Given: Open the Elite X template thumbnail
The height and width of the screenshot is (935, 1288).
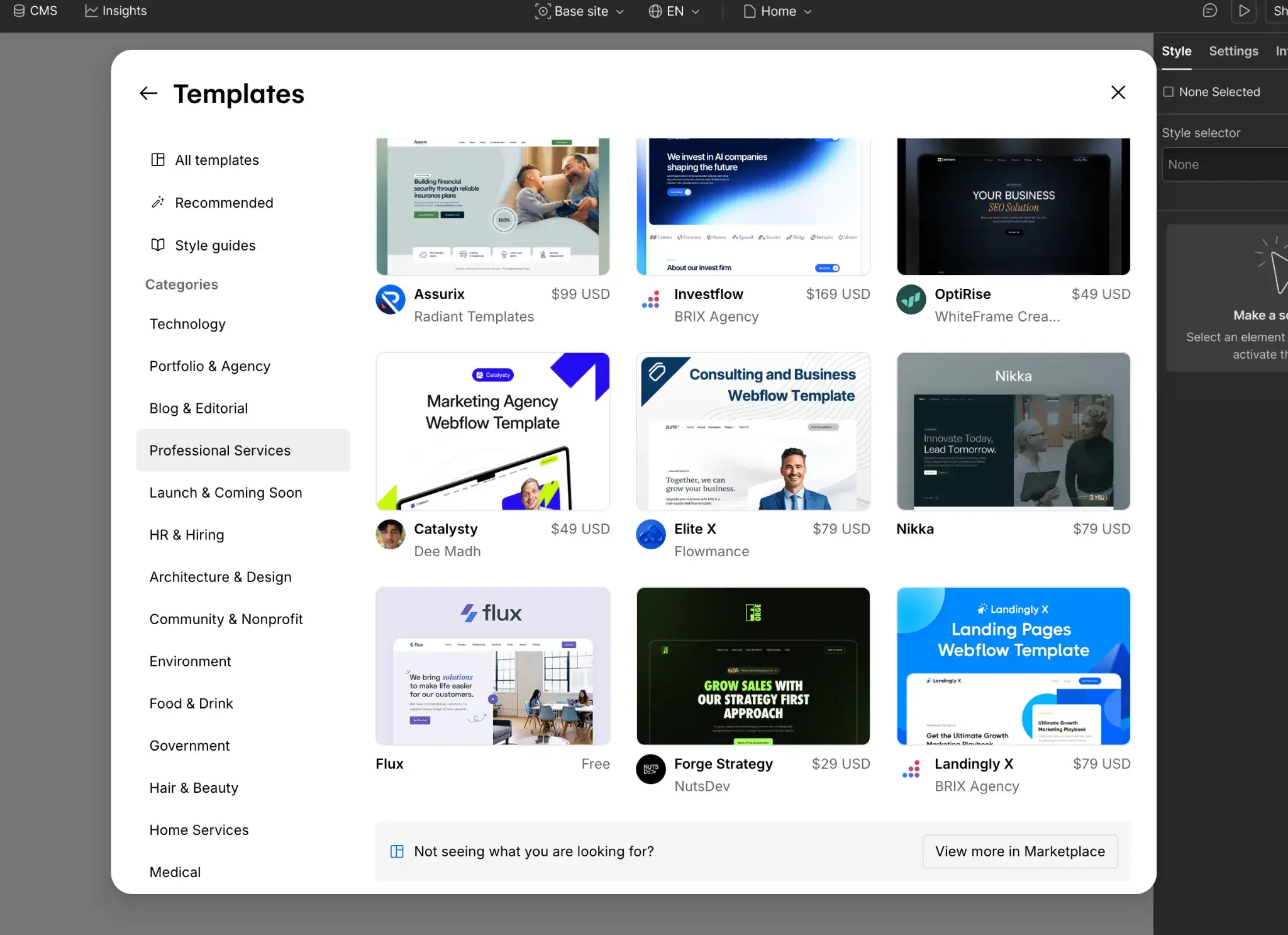Looking at the screenshot, I should [753, 431].
